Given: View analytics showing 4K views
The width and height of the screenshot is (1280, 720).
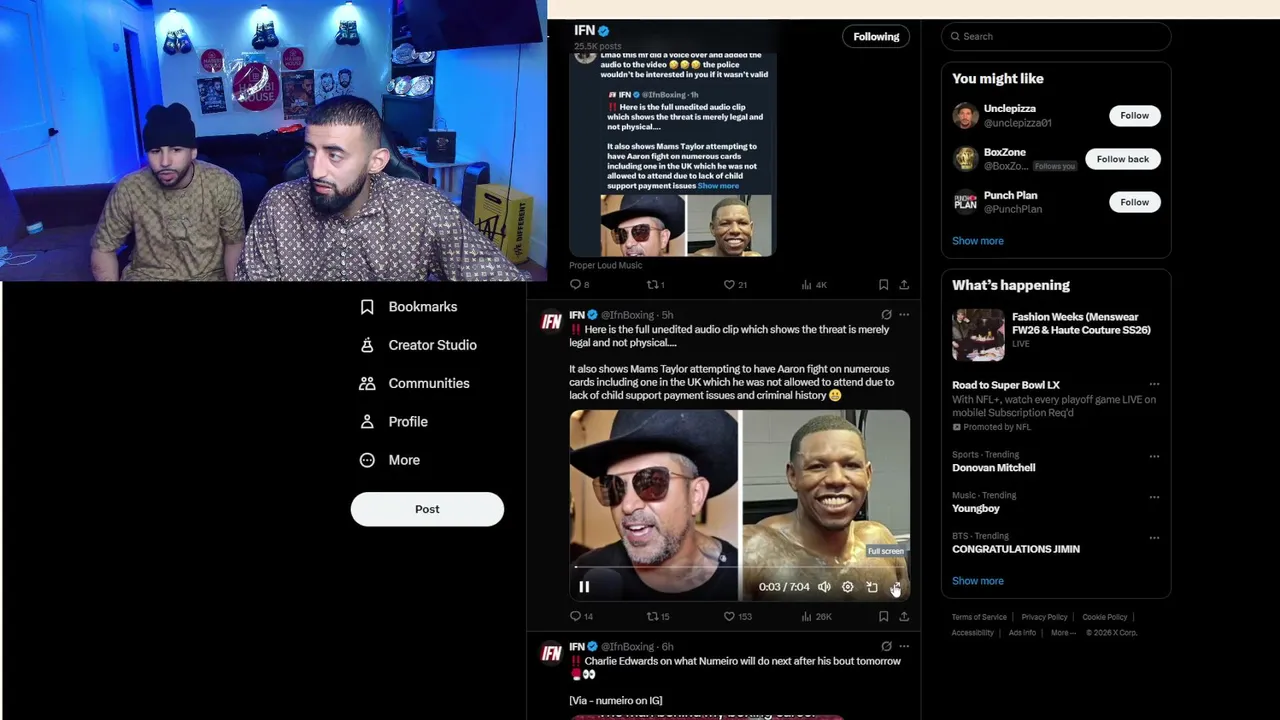Looking at the screenshot, I should 814,285.
